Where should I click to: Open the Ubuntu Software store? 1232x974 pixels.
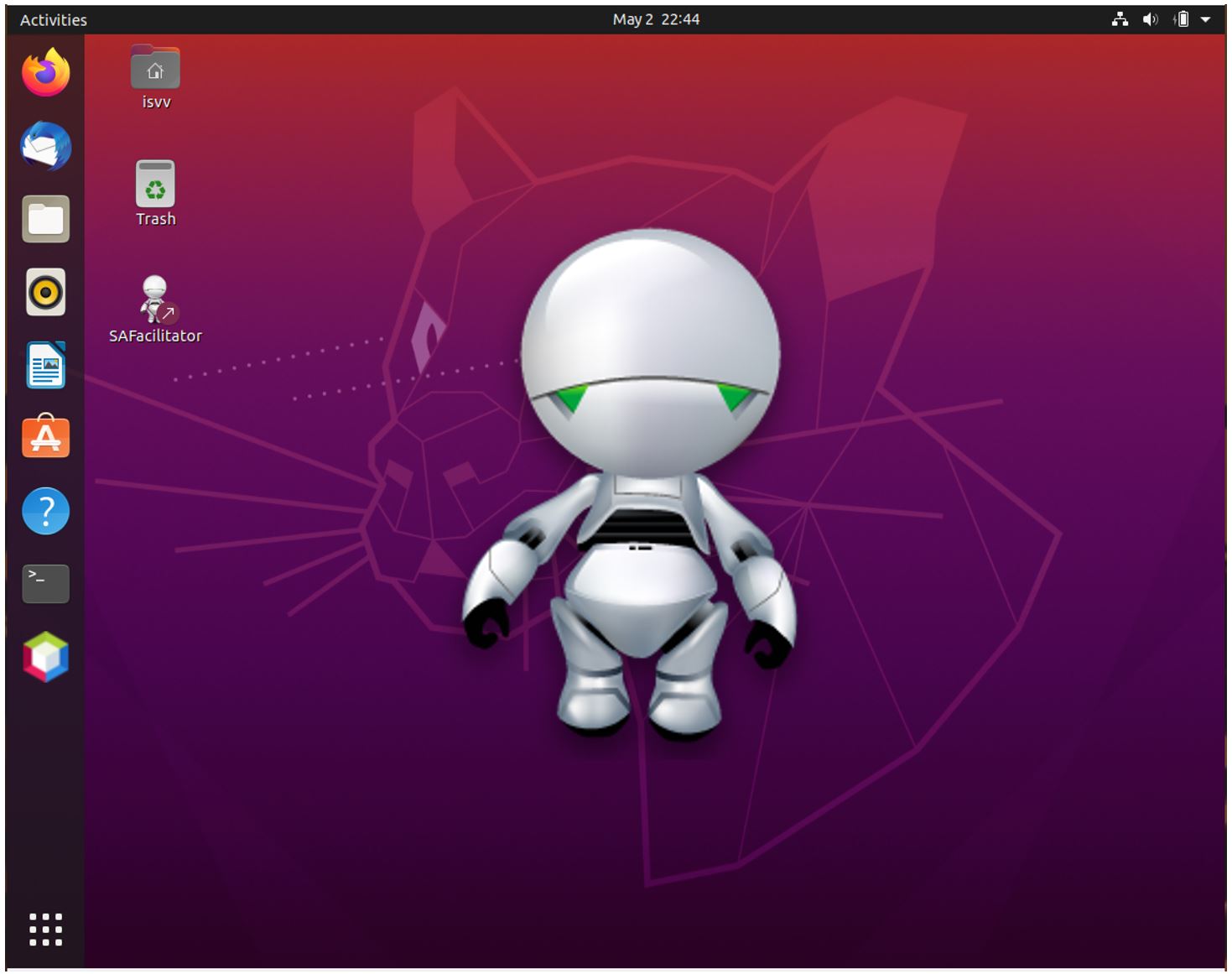tap(45, 436)
